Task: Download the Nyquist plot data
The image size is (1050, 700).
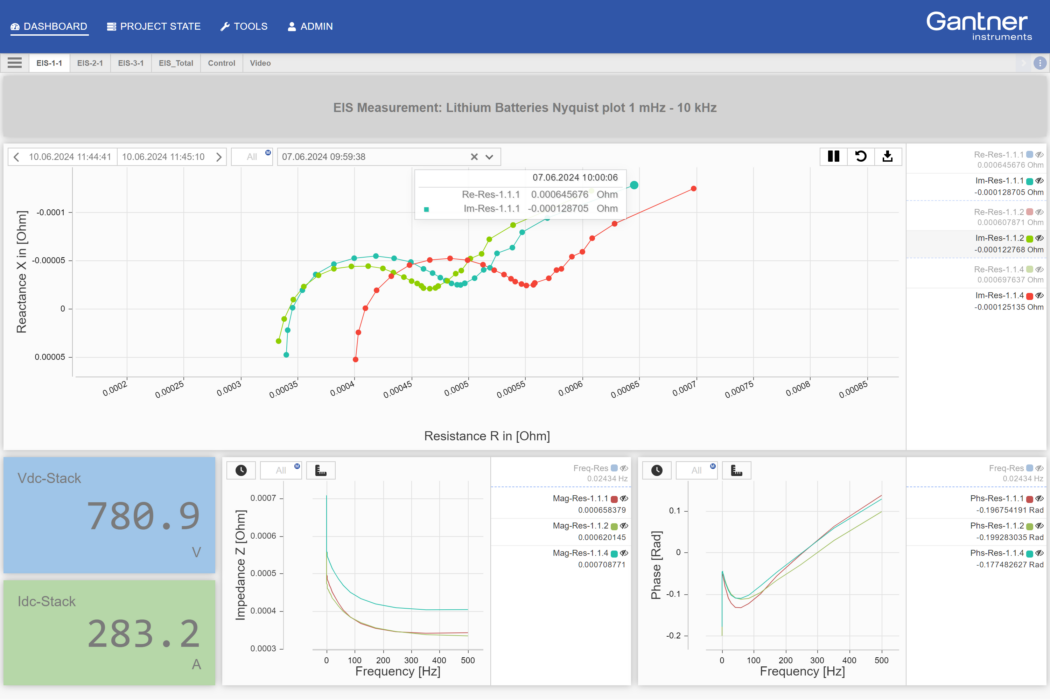Action: pos(887,156)
